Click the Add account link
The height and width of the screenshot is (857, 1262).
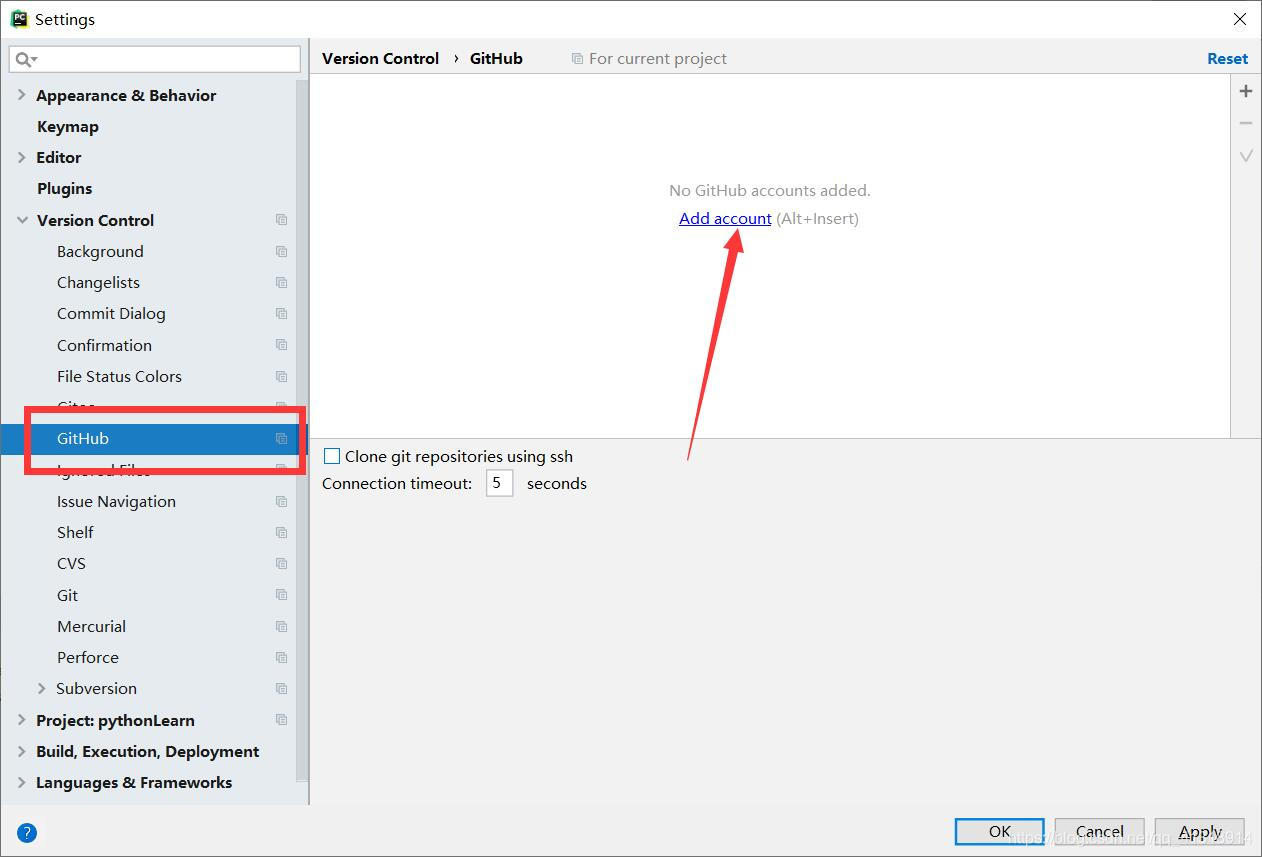pos(725,218)
